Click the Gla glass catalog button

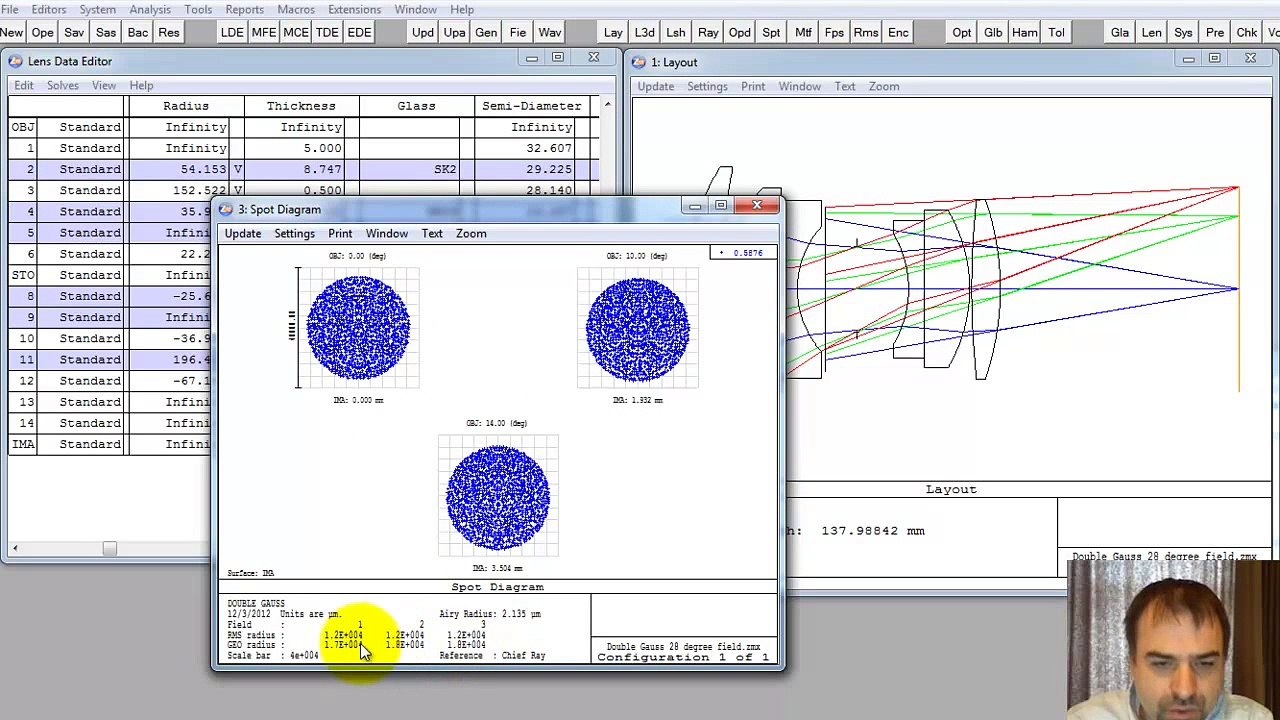(1120, 32)
